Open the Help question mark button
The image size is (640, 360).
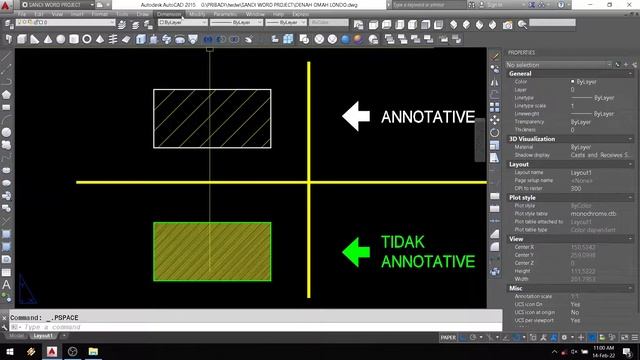pos(561,5)
